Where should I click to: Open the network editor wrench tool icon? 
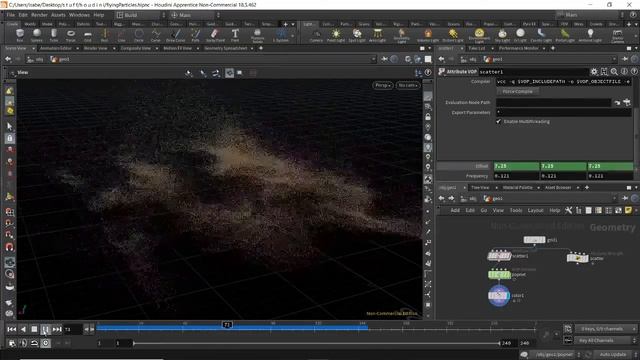568,210
